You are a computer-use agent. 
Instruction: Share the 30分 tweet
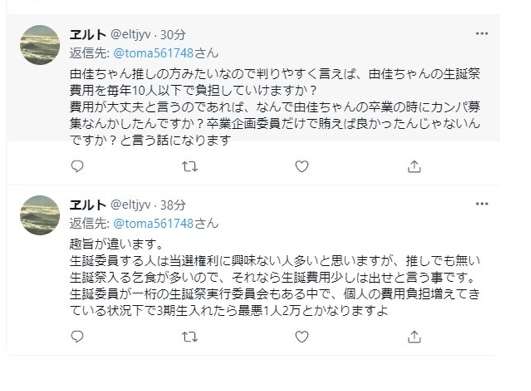[414, 166]
